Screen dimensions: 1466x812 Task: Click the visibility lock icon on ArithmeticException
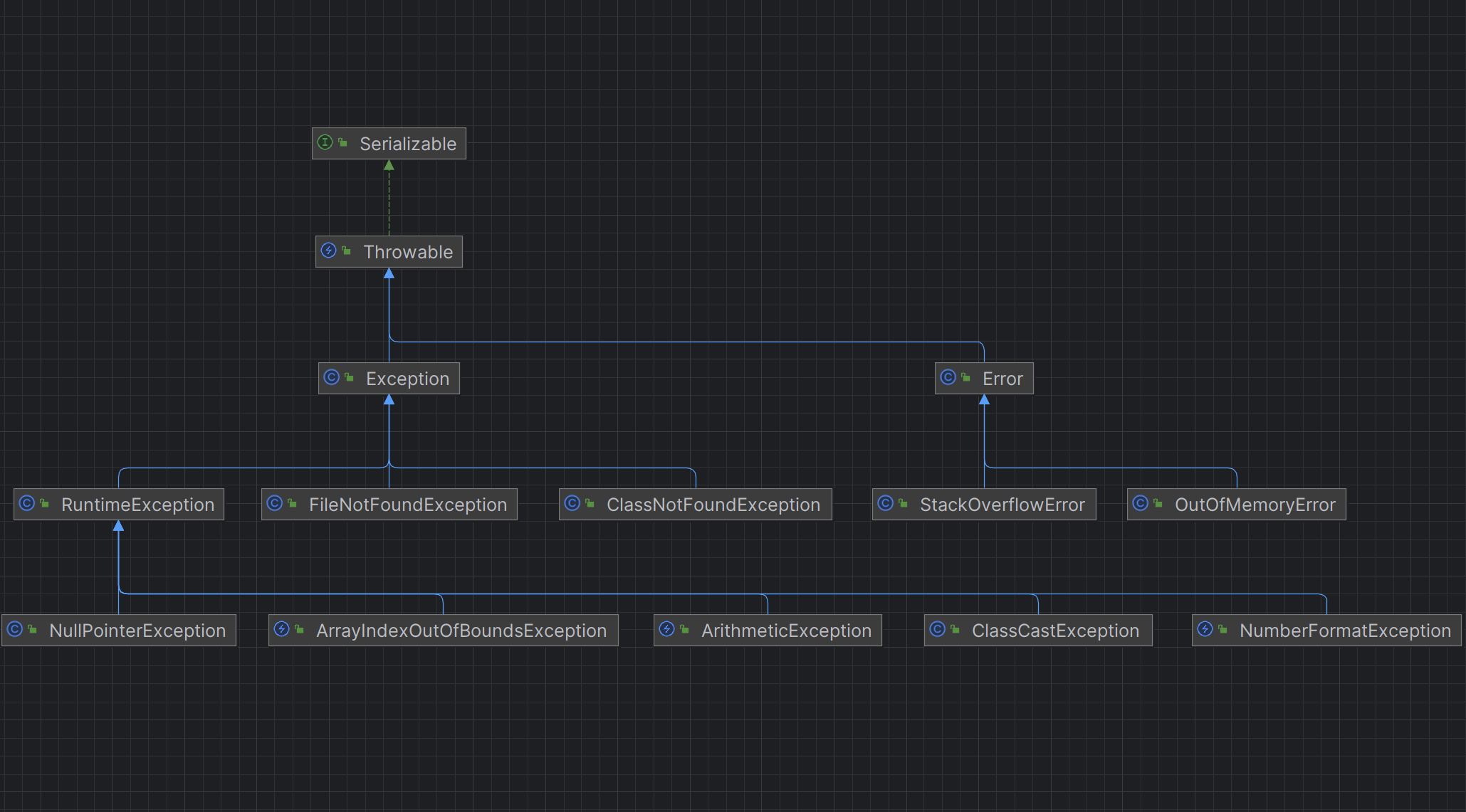point(685,629)
